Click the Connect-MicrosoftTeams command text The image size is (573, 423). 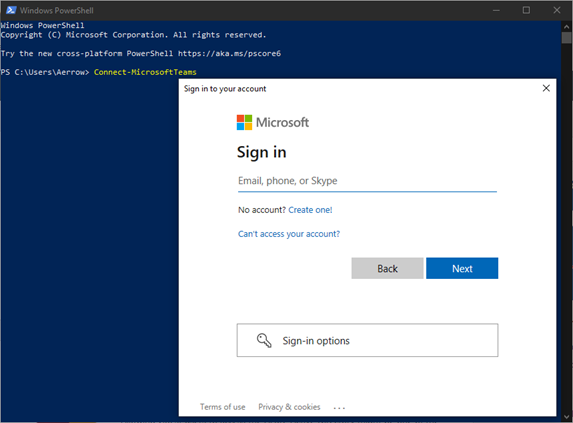pos(145,72)
